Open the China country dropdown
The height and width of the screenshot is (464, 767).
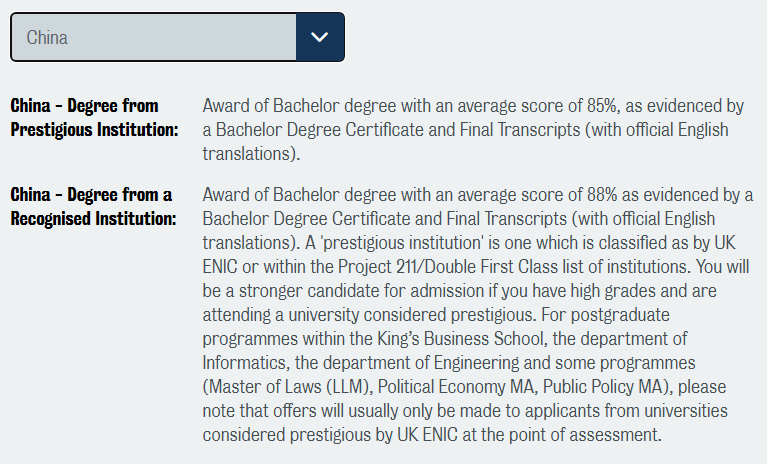coord(177,37)
